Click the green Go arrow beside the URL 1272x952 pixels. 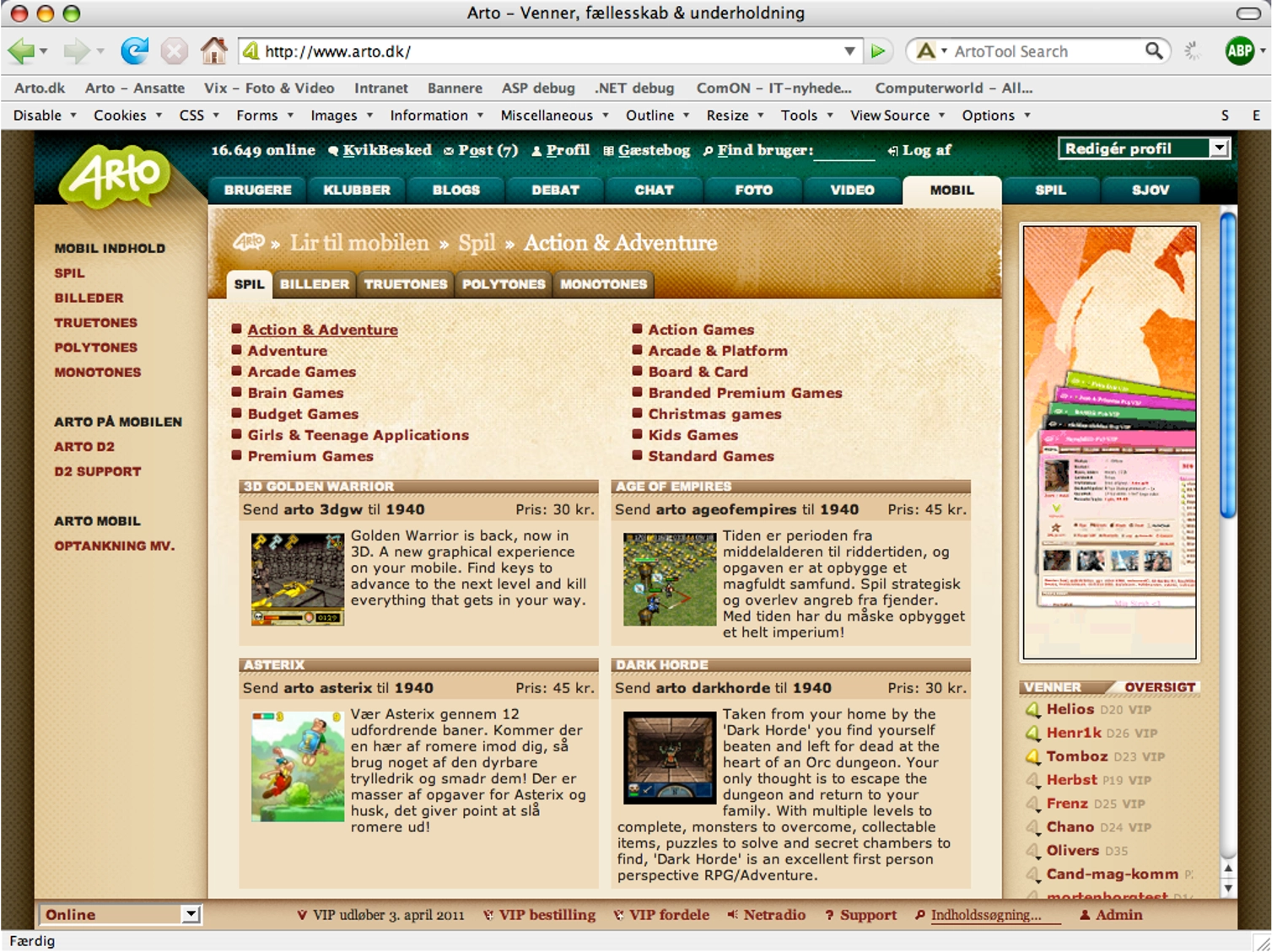coord(878,51)
